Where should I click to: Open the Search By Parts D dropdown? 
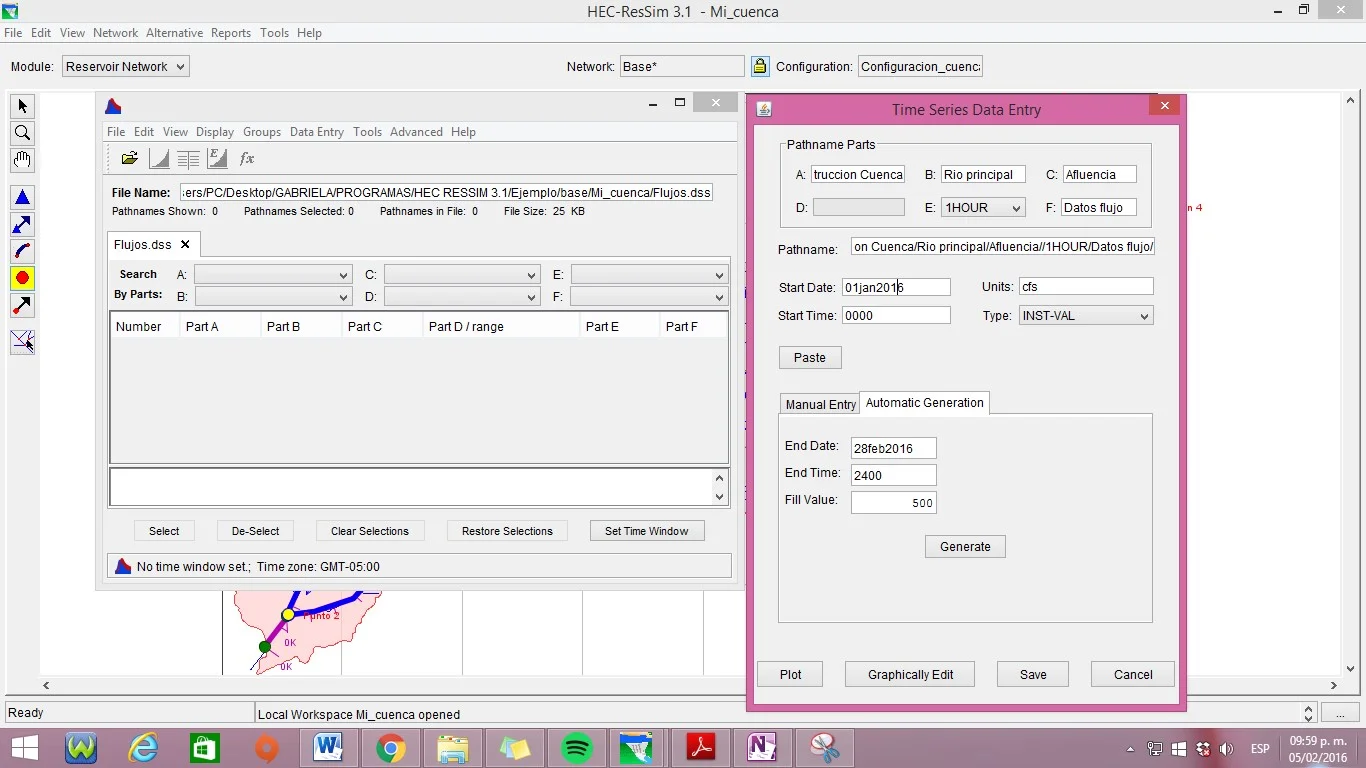tap(462, 297)
